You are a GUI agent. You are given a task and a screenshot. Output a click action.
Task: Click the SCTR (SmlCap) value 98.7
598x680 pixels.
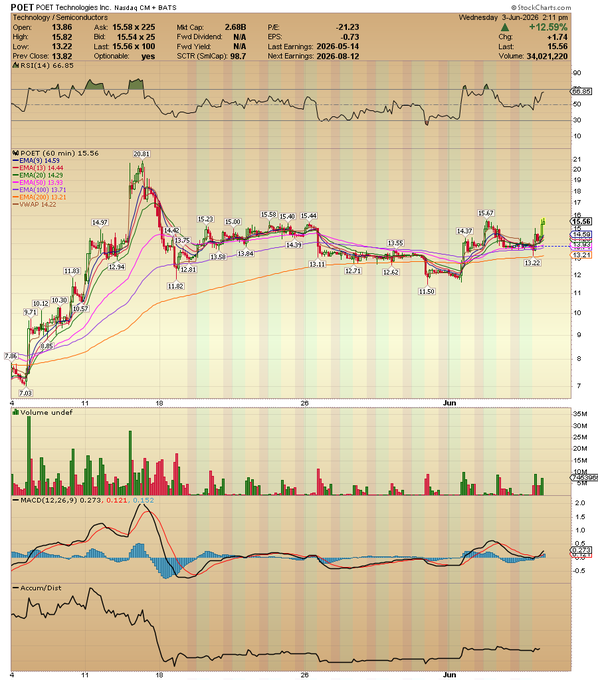238,56
